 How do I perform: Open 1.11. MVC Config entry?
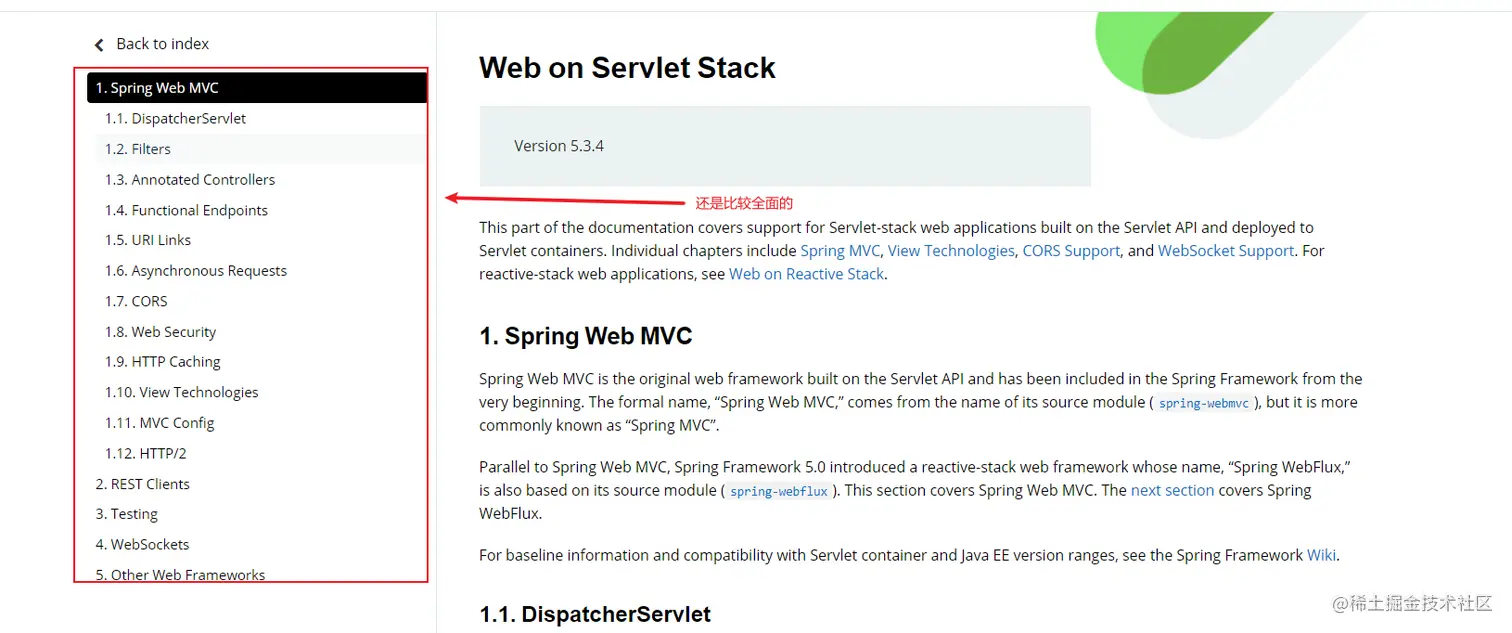click(x=160, y=423)
